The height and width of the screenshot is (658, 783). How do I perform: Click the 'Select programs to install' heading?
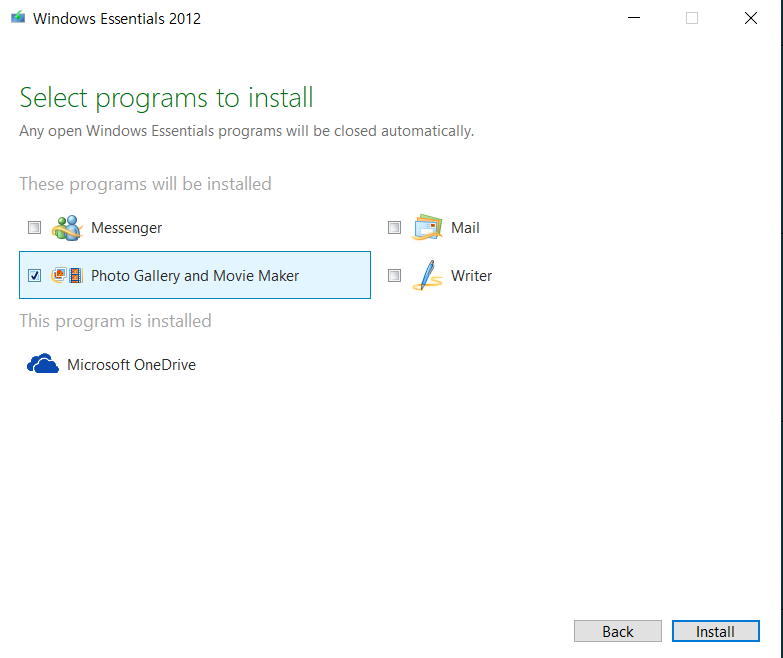point(166,98)
